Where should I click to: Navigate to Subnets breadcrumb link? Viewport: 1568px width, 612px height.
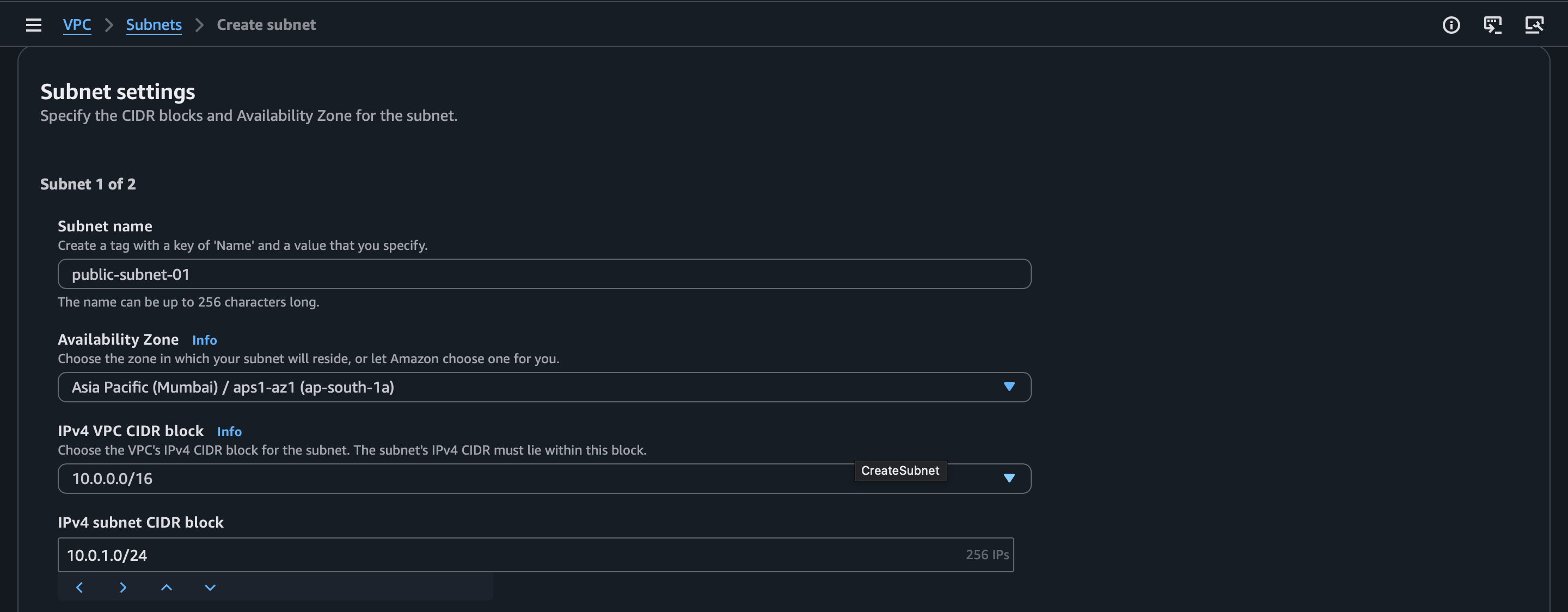pyautogui.click(x=154, y=25)
